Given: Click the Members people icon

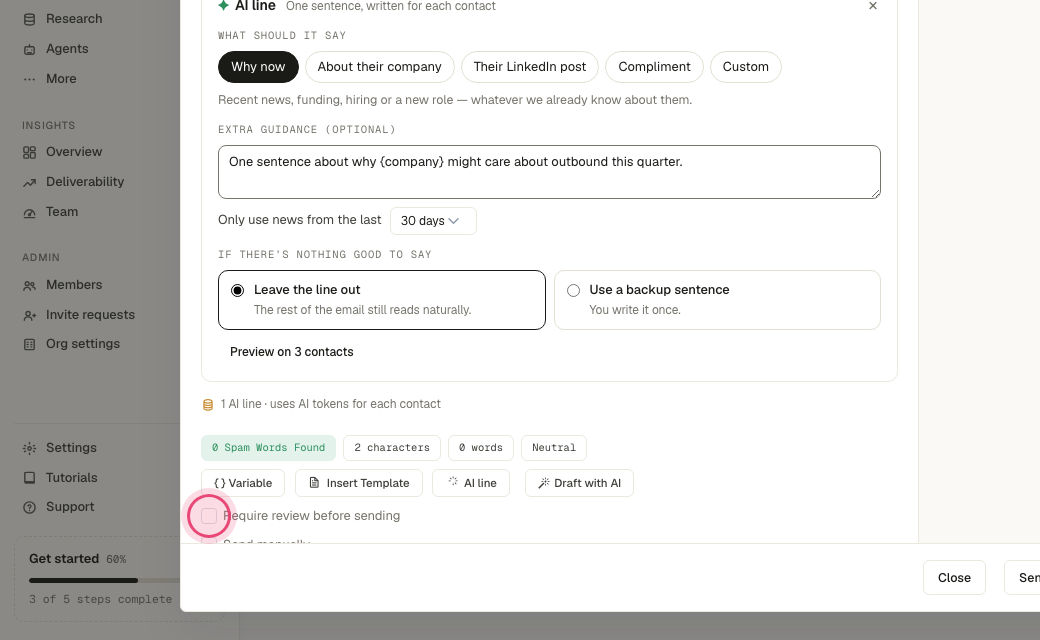Looking at the screenshot, I should [x=29, y=286].
